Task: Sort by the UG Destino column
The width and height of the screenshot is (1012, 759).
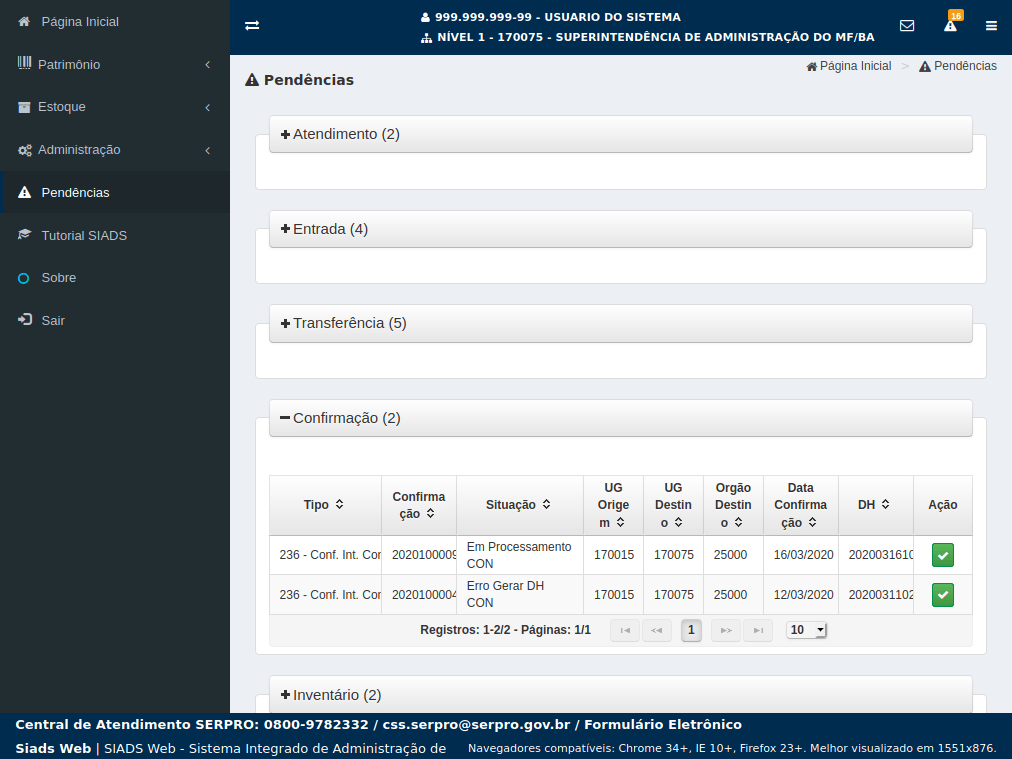Action: (673, 505)
